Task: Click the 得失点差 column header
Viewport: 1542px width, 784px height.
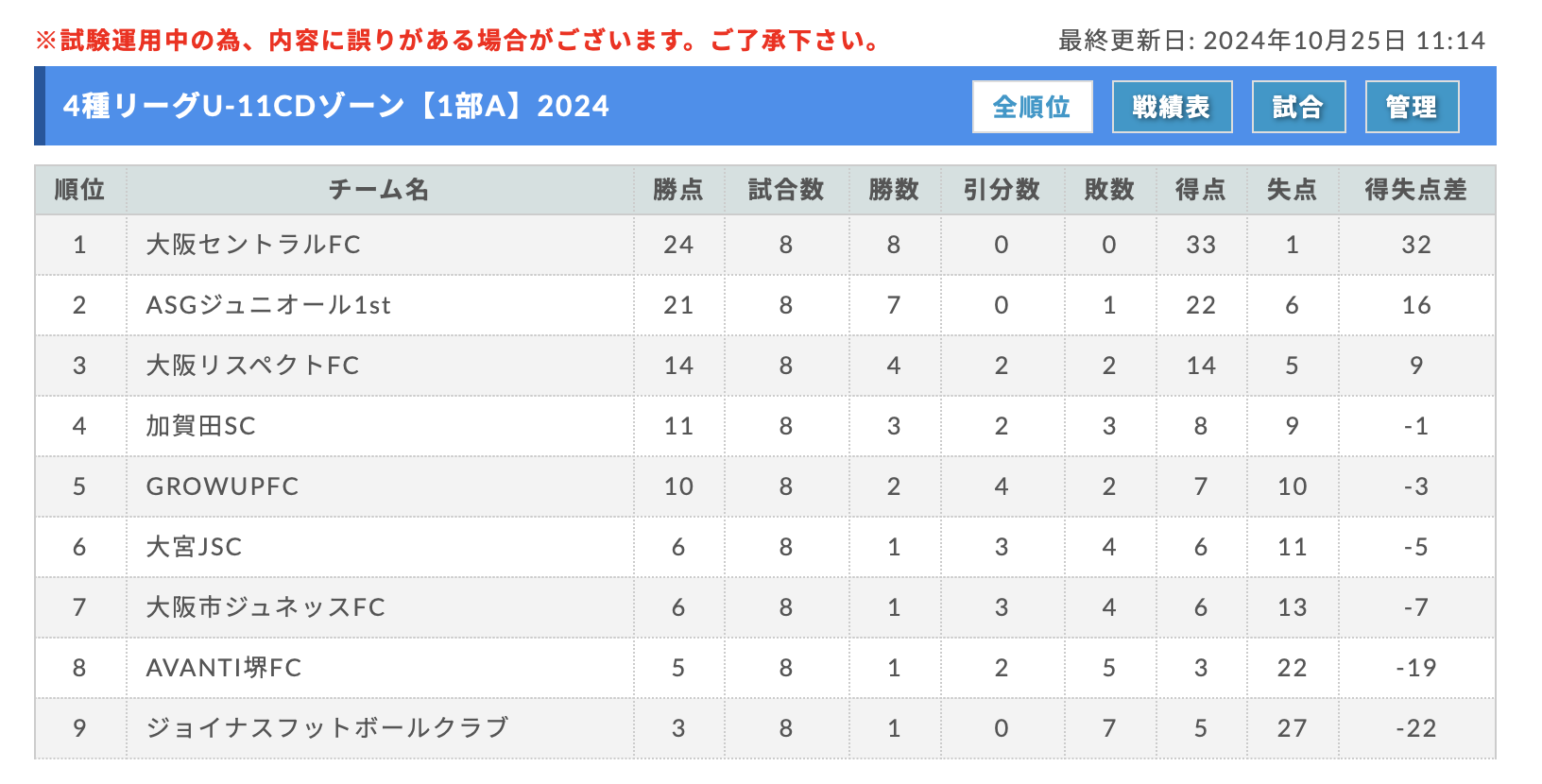Action: [1415, 190]
